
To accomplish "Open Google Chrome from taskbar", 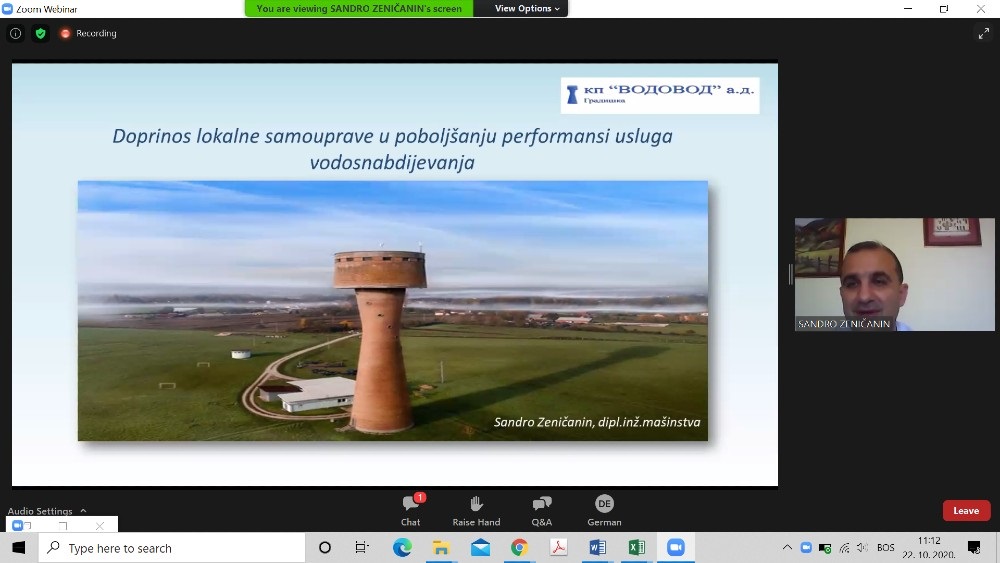I will coord(519,548).
